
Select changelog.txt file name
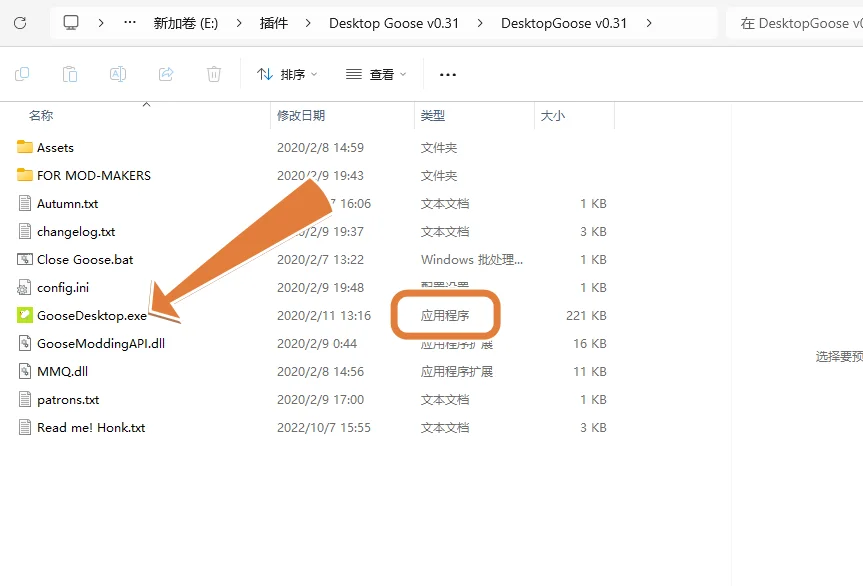tap(76, 232)
